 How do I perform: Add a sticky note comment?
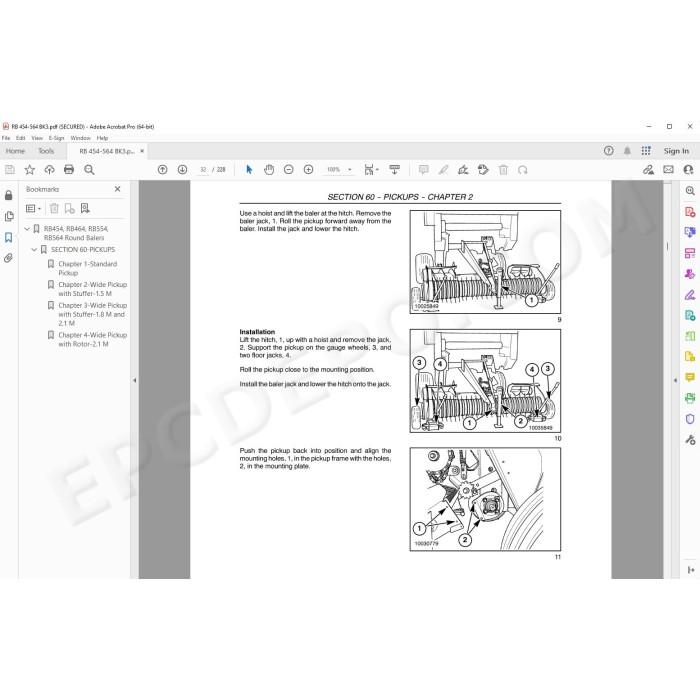coord(423,170)
